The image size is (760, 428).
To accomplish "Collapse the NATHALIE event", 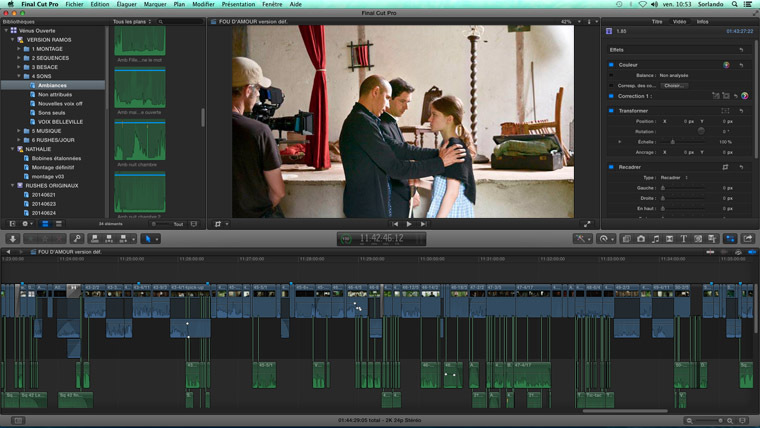I will (x=13, y=149).
